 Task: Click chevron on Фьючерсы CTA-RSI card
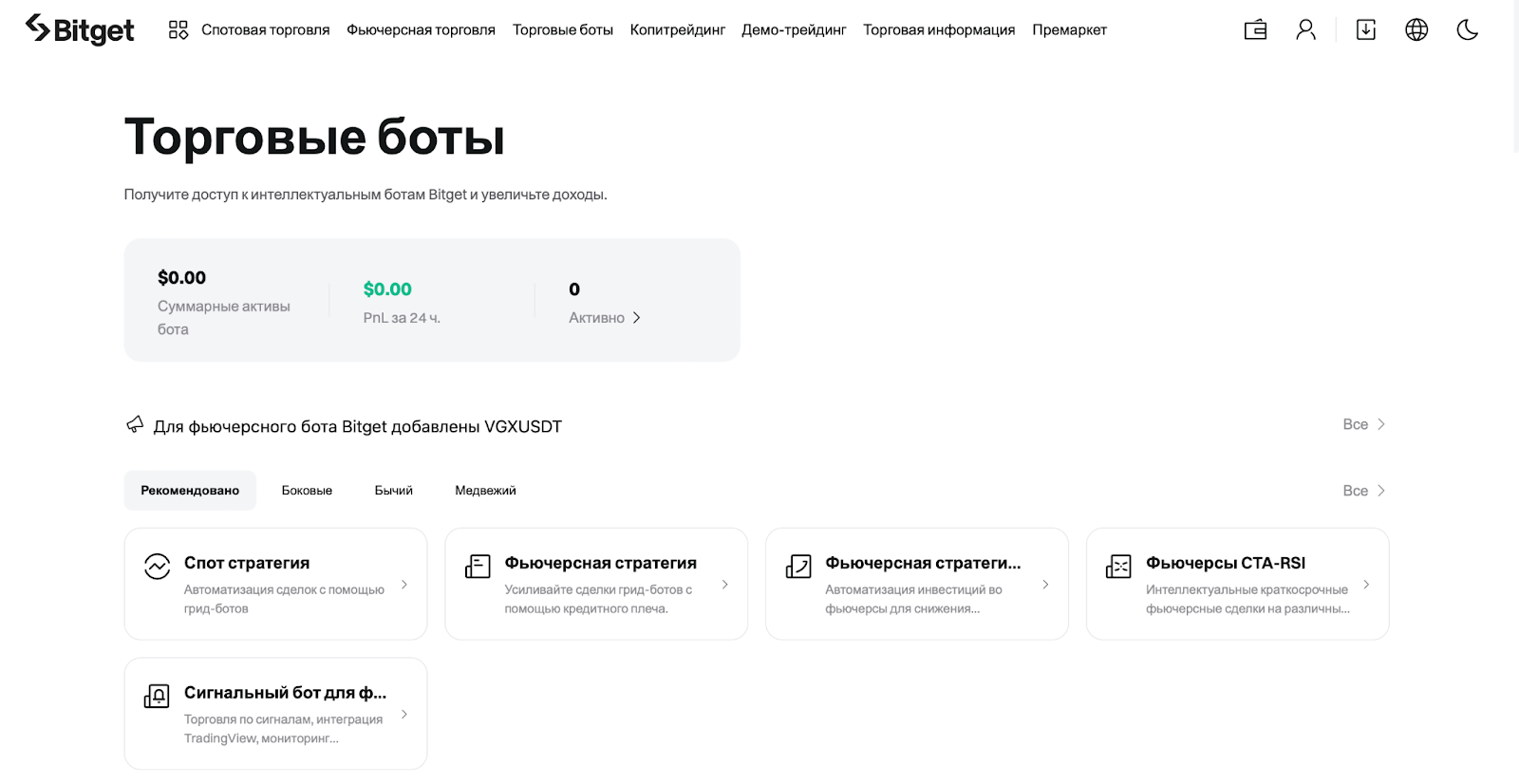coord(1366,585)
